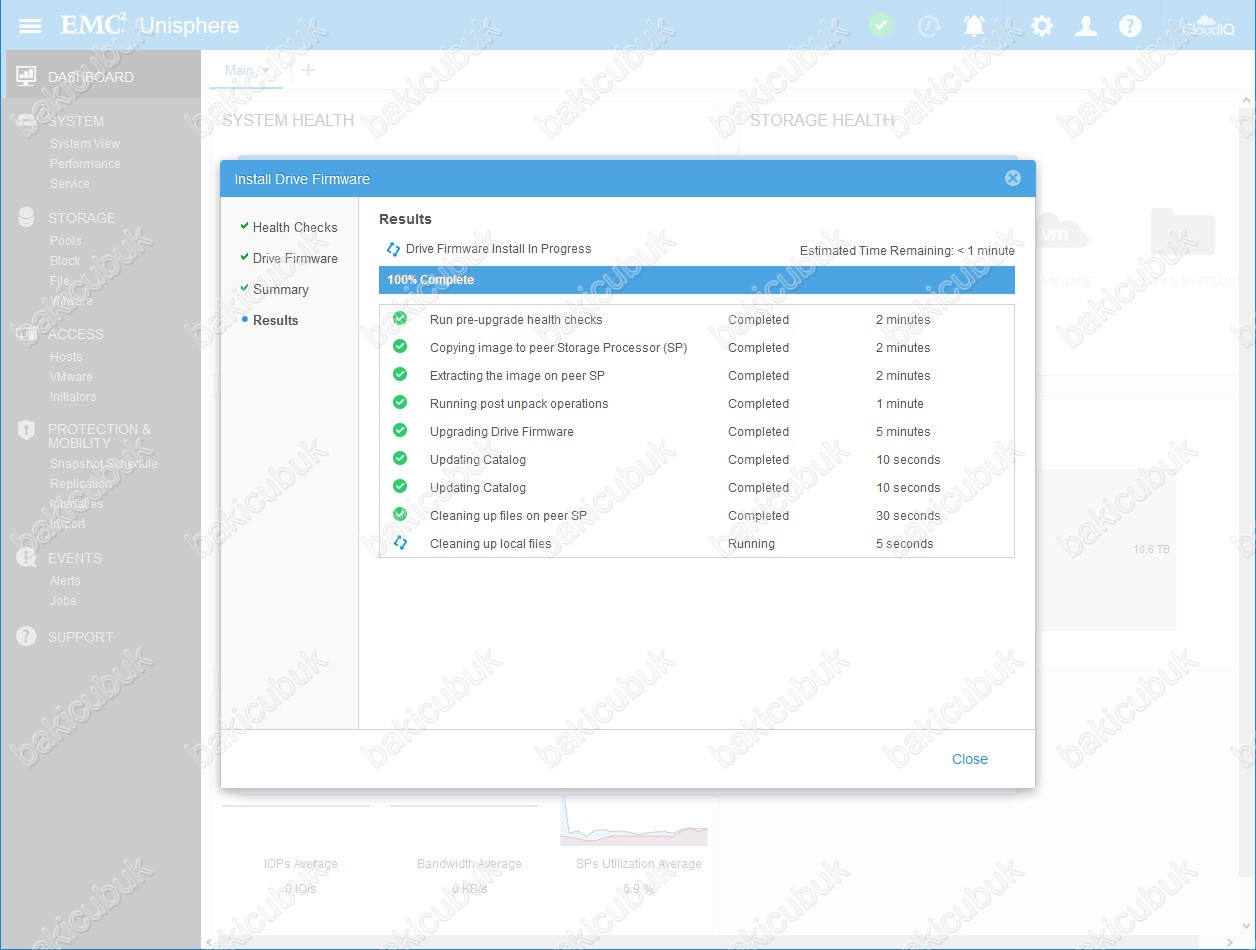Click the 100% Complete progress bar
The height and width of the screenshot is (950, 1256).
[x=696, y=280]
